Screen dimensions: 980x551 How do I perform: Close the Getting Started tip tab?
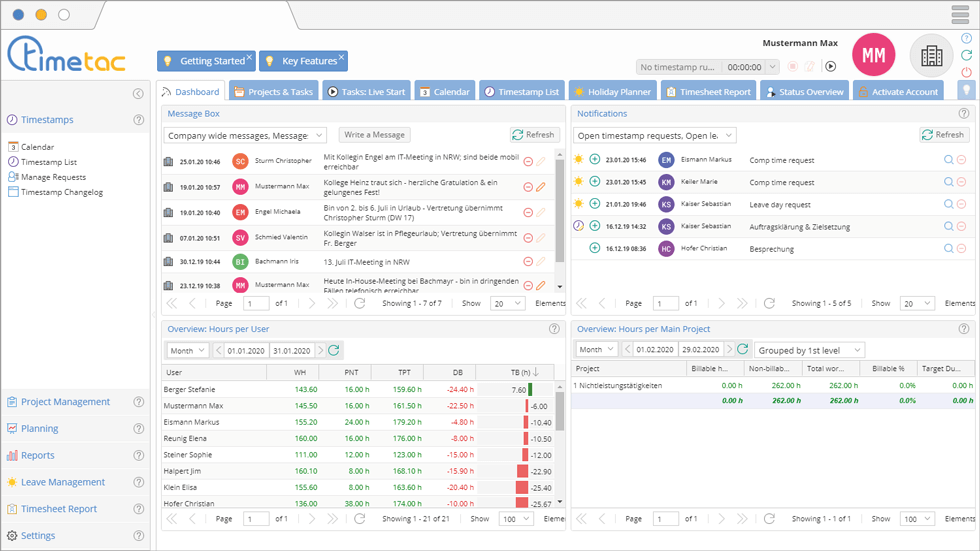249,57
